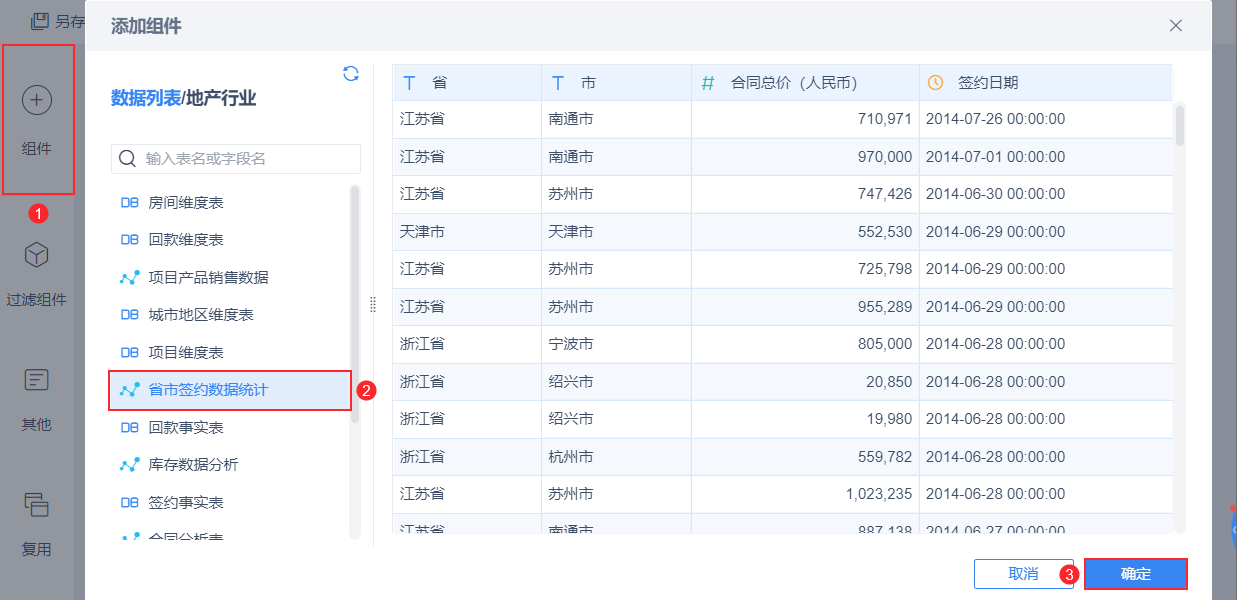1237x600 pixels.
Task: Open the 其他 sidebar icon
Action: click(x=37, y=380)
